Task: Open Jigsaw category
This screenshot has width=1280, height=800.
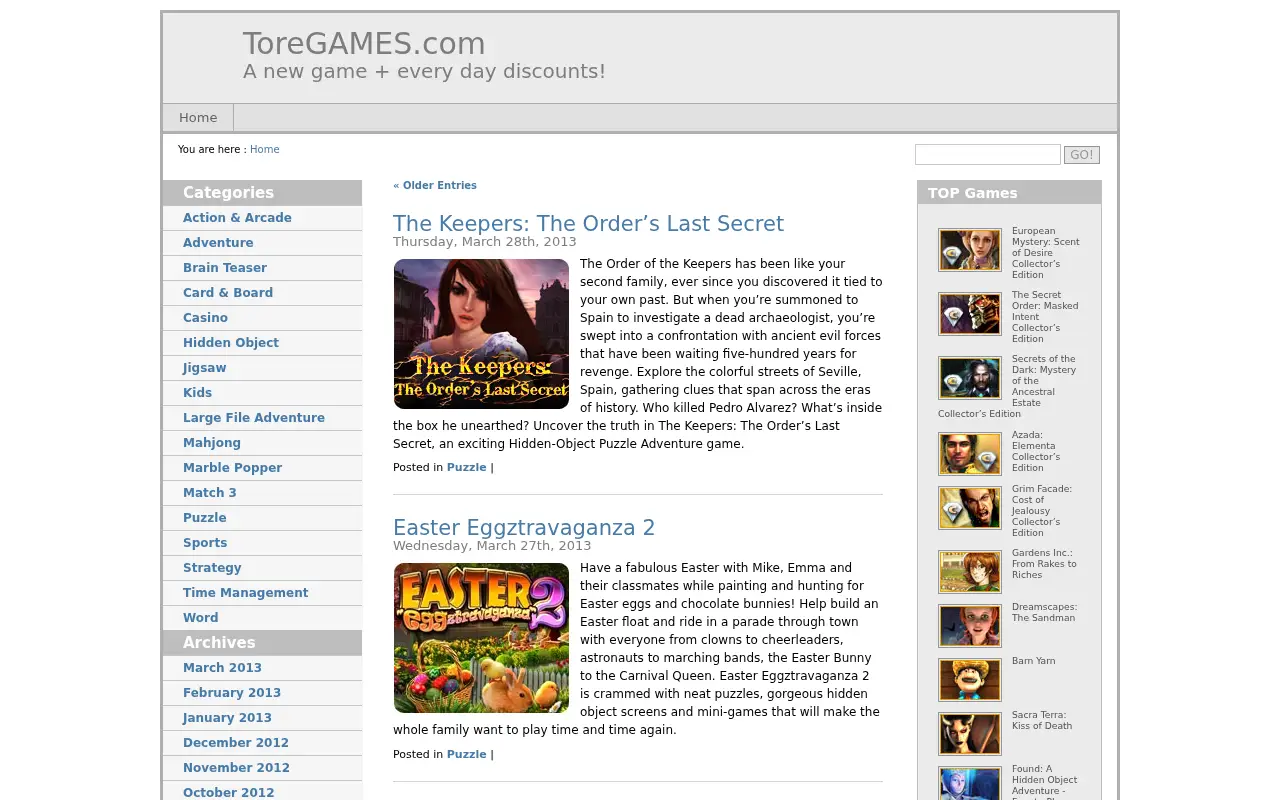Action: click(x=262, y=368)
